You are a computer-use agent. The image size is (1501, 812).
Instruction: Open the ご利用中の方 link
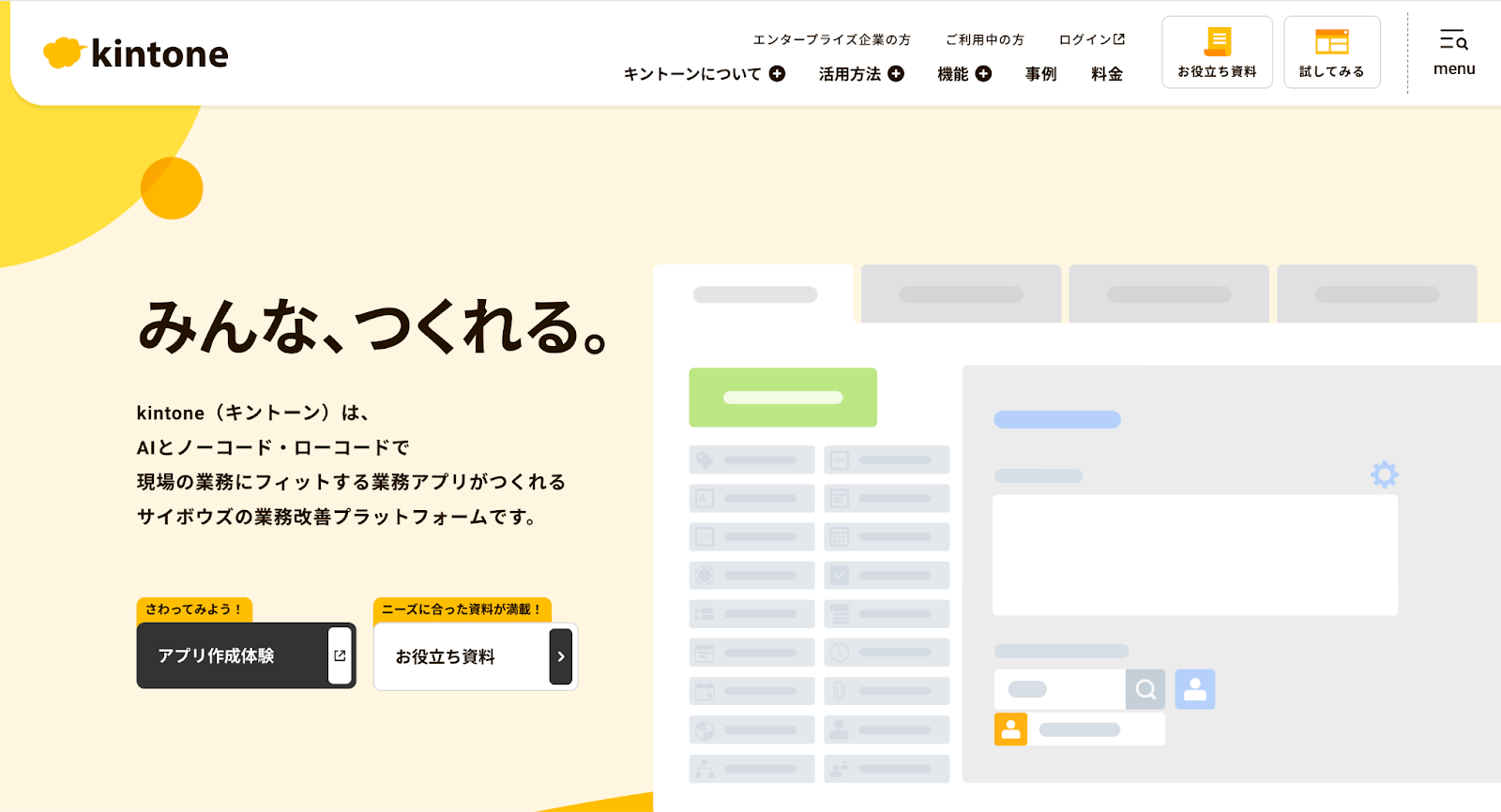(984, 39)
